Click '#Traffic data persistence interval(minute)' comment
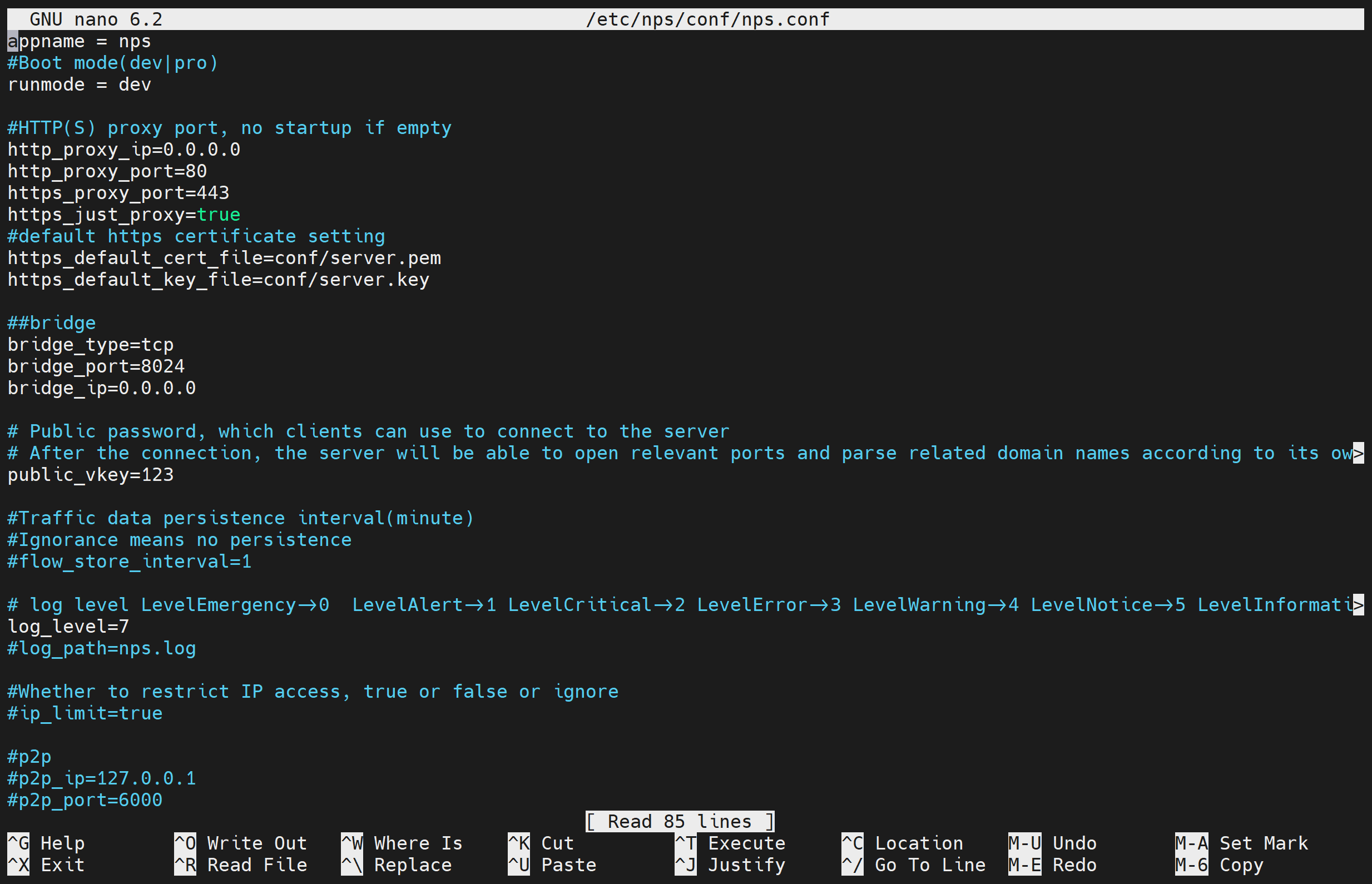 pyautogui.click(x=241, y=518)
